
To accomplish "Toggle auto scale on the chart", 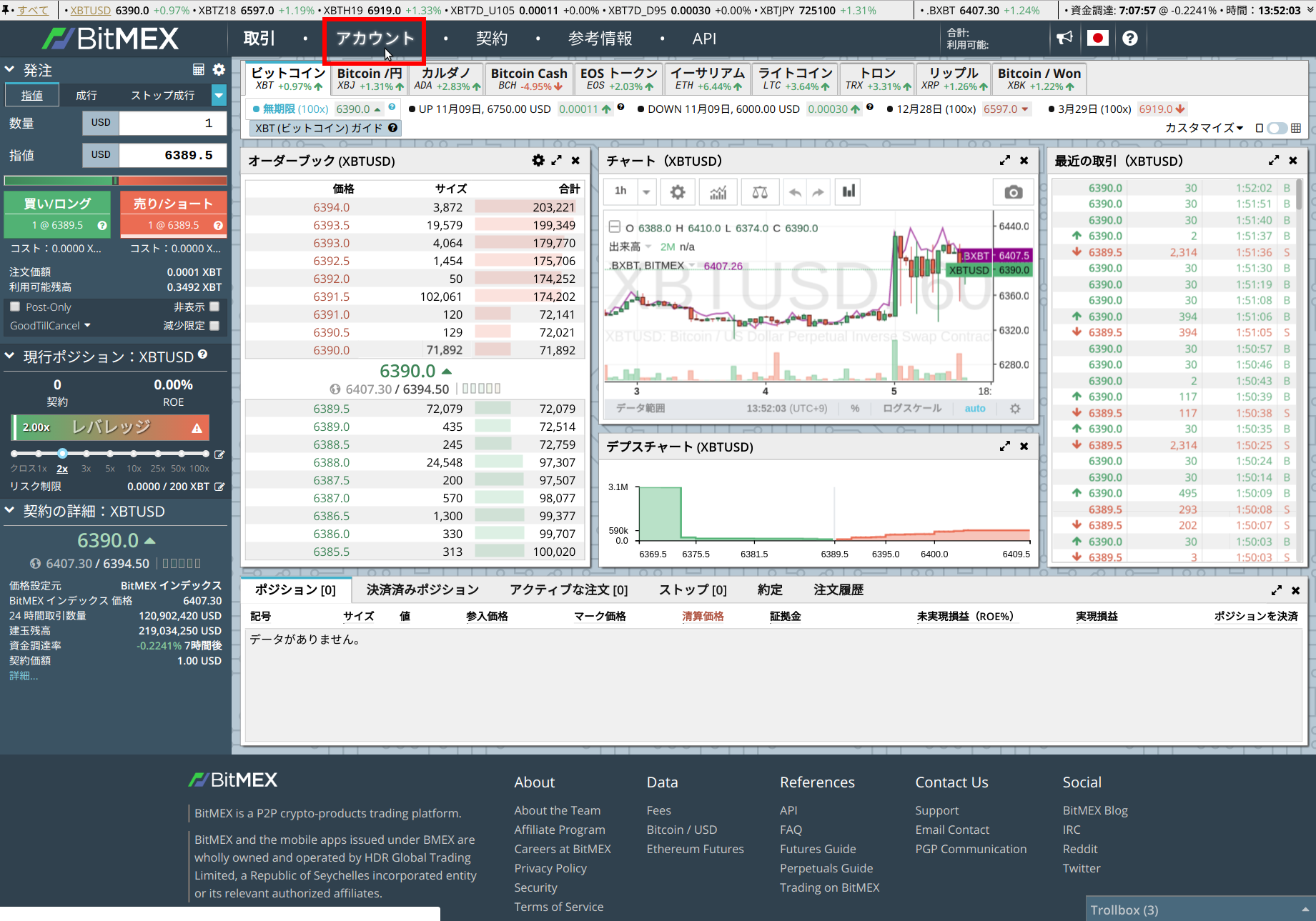I will pos(975,409).
